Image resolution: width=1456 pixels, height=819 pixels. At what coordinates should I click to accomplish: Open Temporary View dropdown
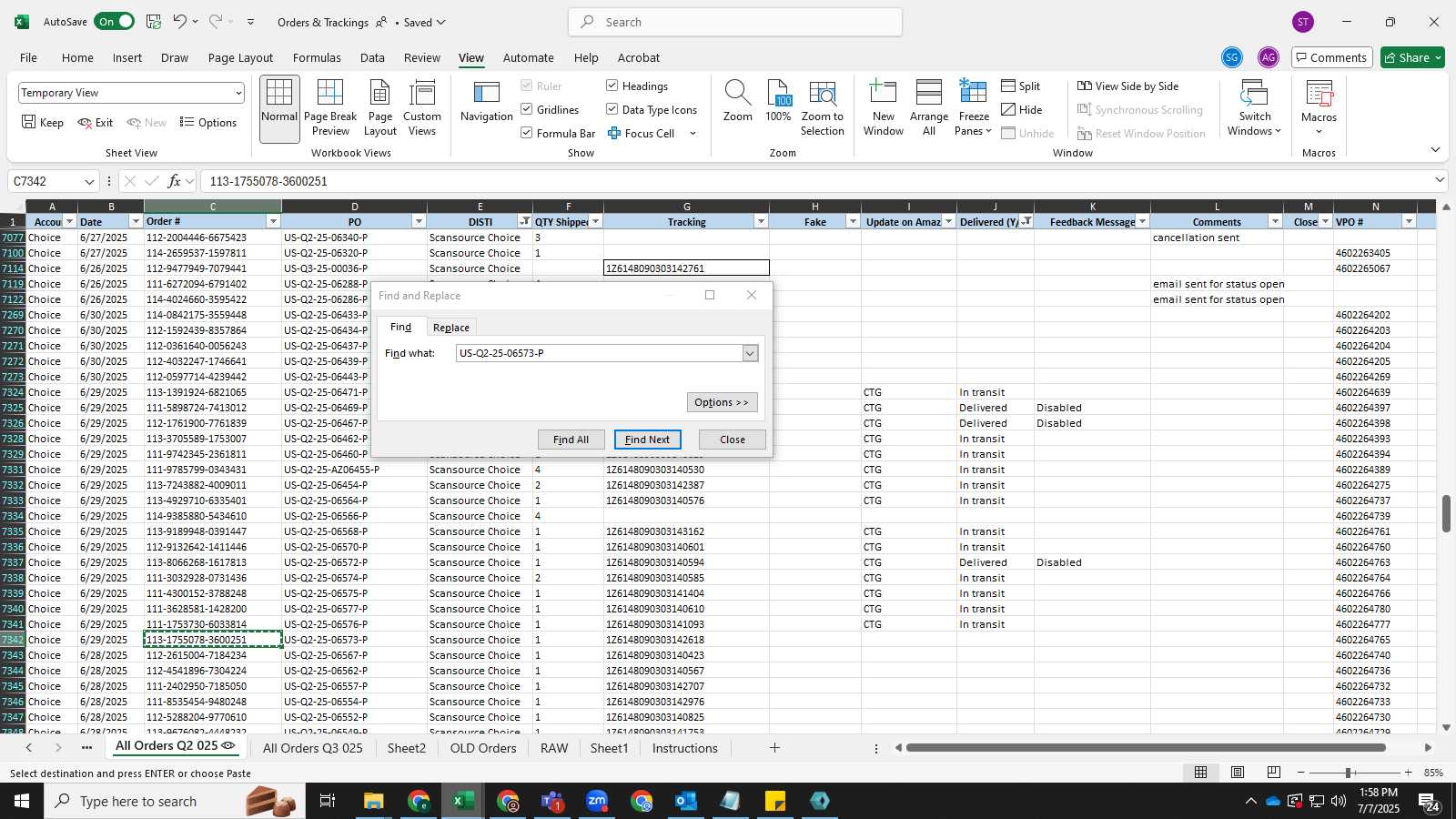238,93
